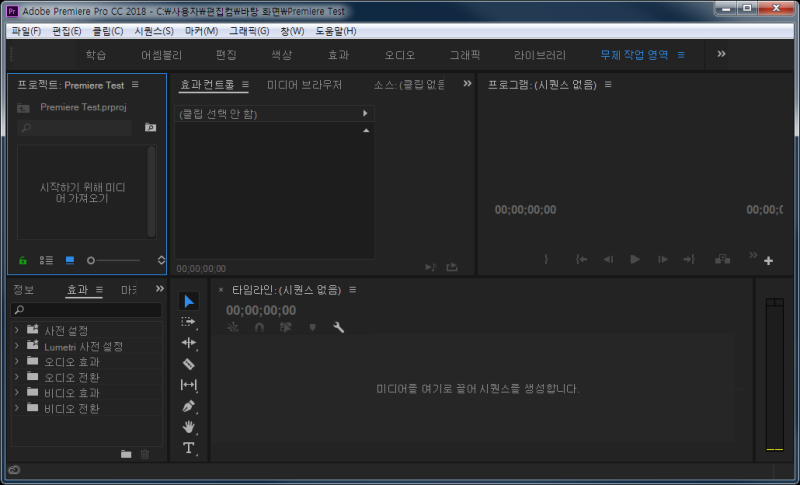Toggle project writable lock icon
This screenshot has width=800, height=485.
[22, 261]
